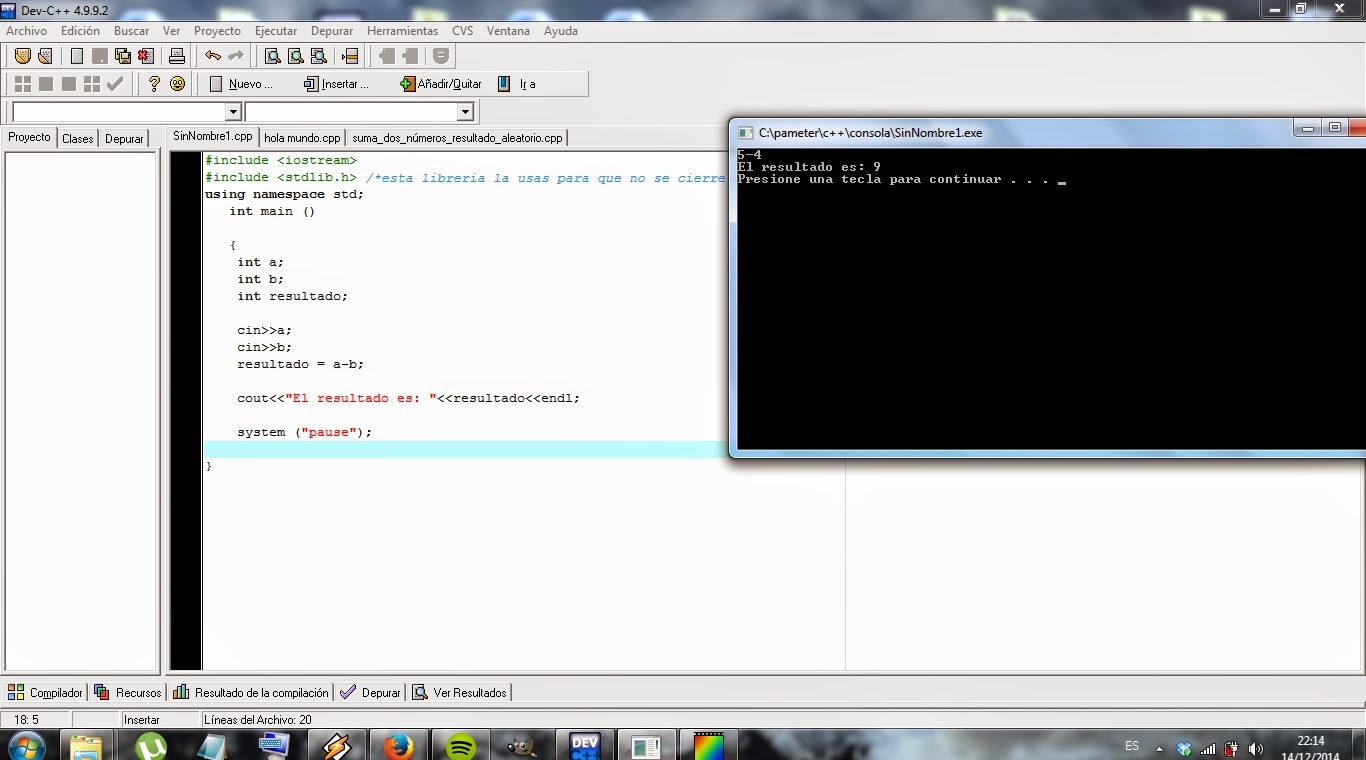The width and height of the screenshot is (1366, 760).
Task: Select the hola mundo.cpp editor tab
Action: (302, 138)
